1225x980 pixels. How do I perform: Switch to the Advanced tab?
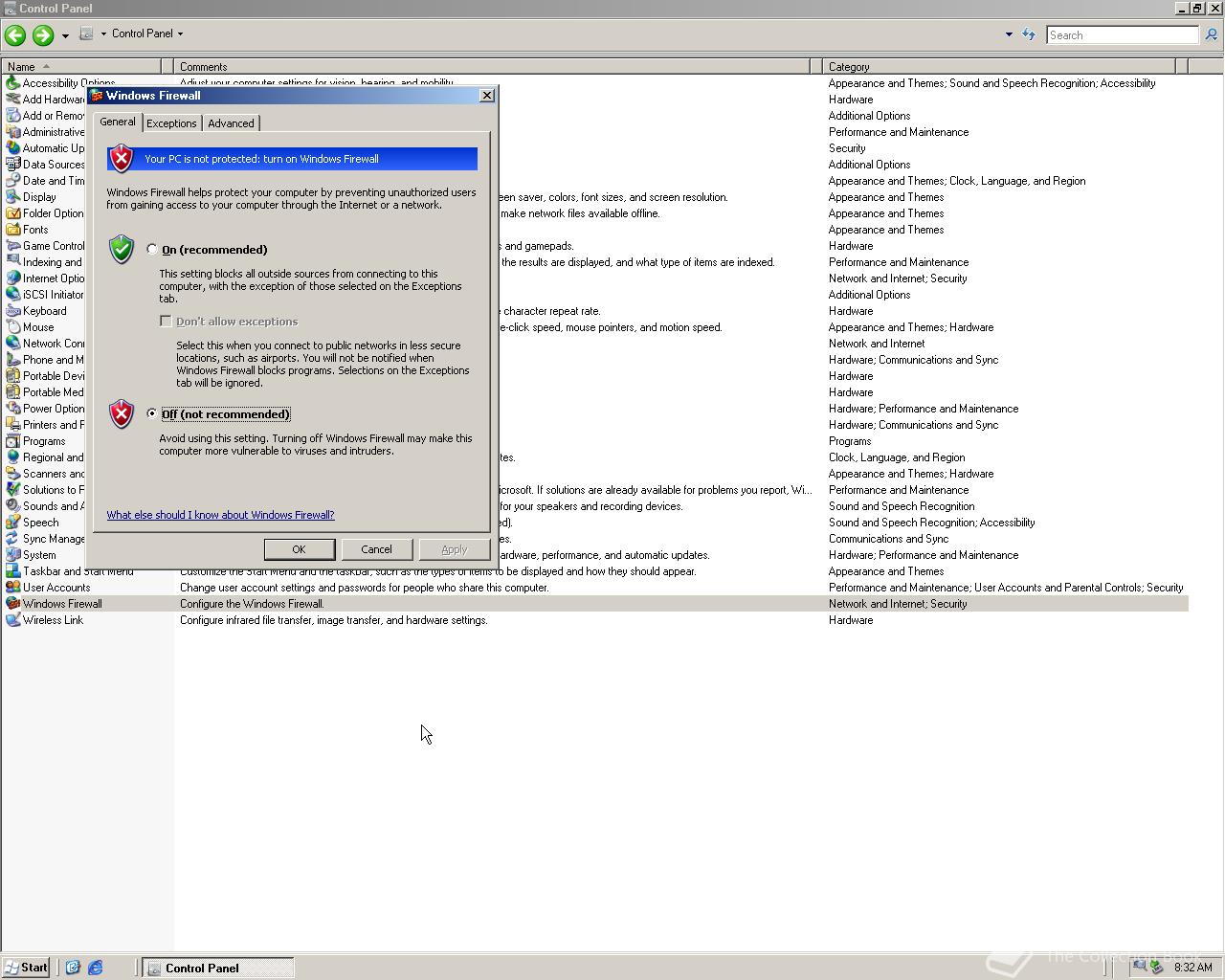tap(231, 123)
